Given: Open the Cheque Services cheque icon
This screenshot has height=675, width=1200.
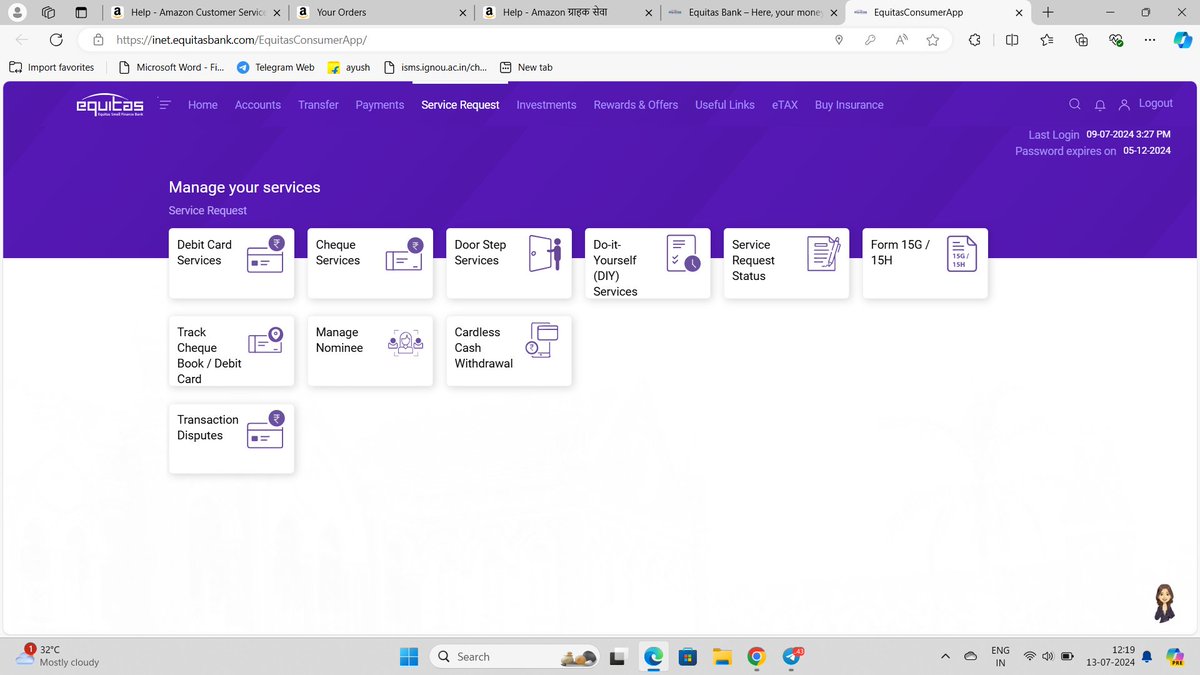Looking at the screenshot, I should pyautogui.click(x=403, y=253).
